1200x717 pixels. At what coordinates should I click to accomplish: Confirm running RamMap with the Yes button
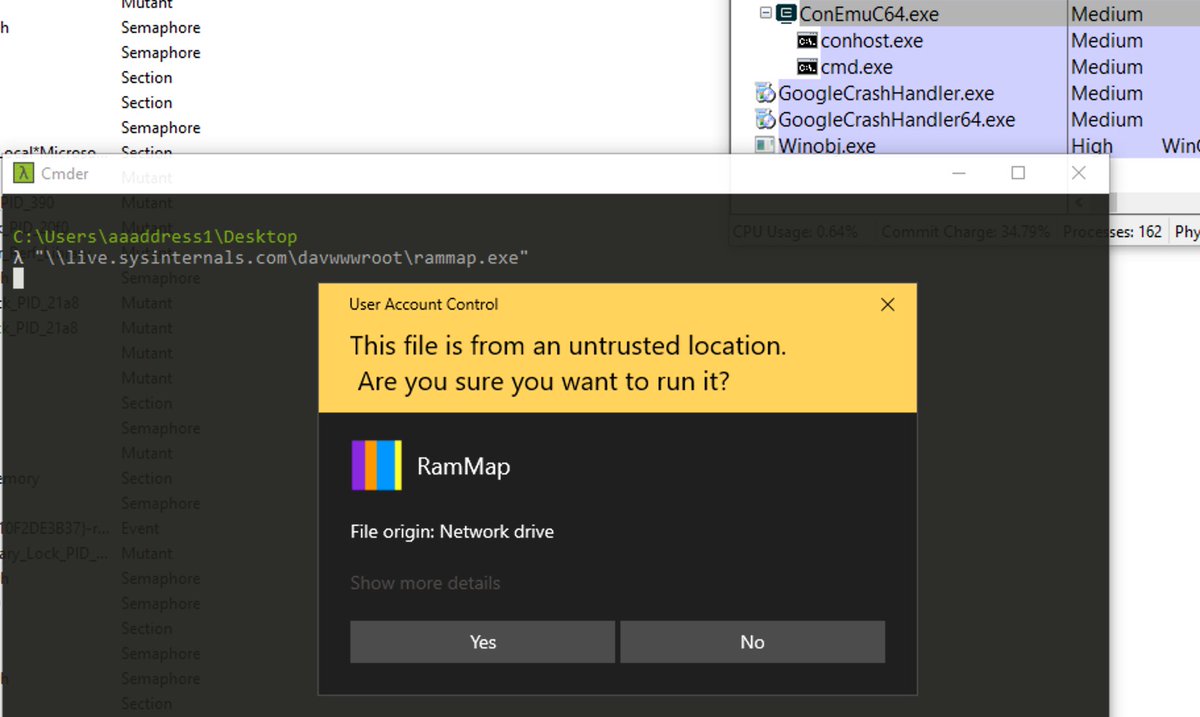click(482, 642)
